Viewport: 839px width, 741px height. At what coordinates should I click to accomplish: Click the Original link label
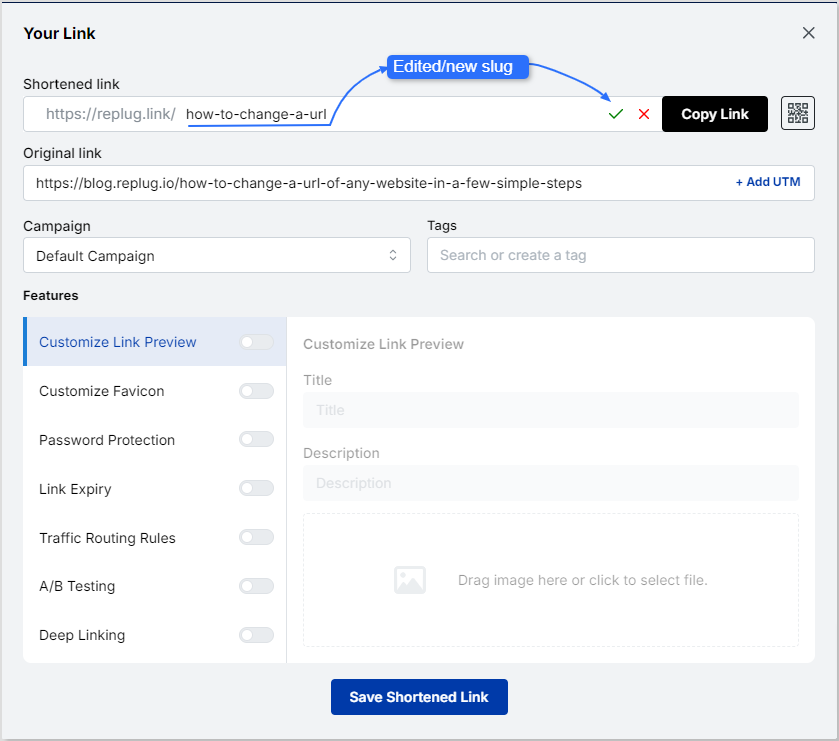[62, 153]
